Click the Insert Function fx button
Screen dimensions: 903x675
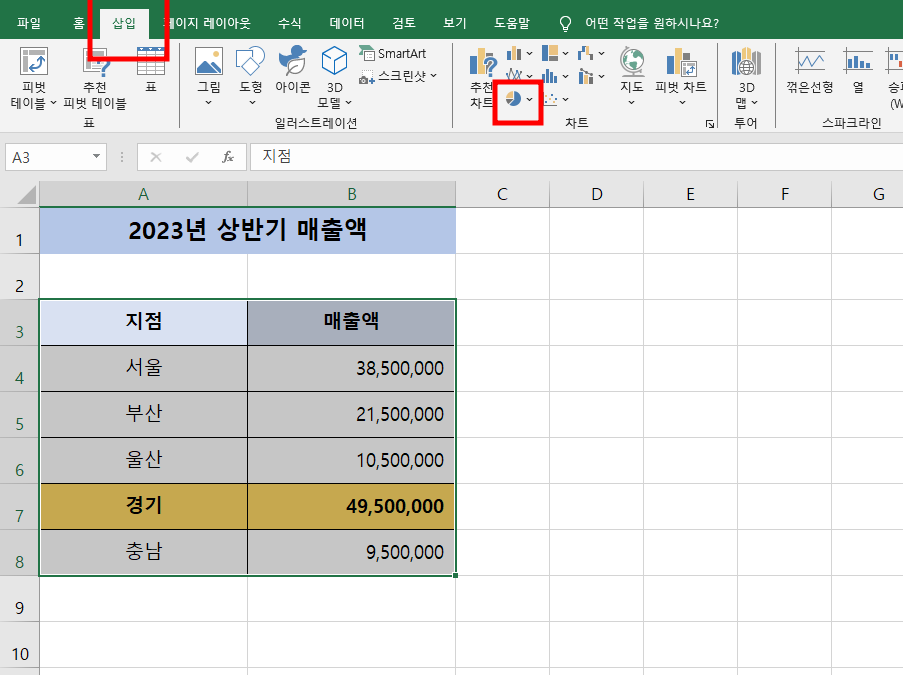228,157
